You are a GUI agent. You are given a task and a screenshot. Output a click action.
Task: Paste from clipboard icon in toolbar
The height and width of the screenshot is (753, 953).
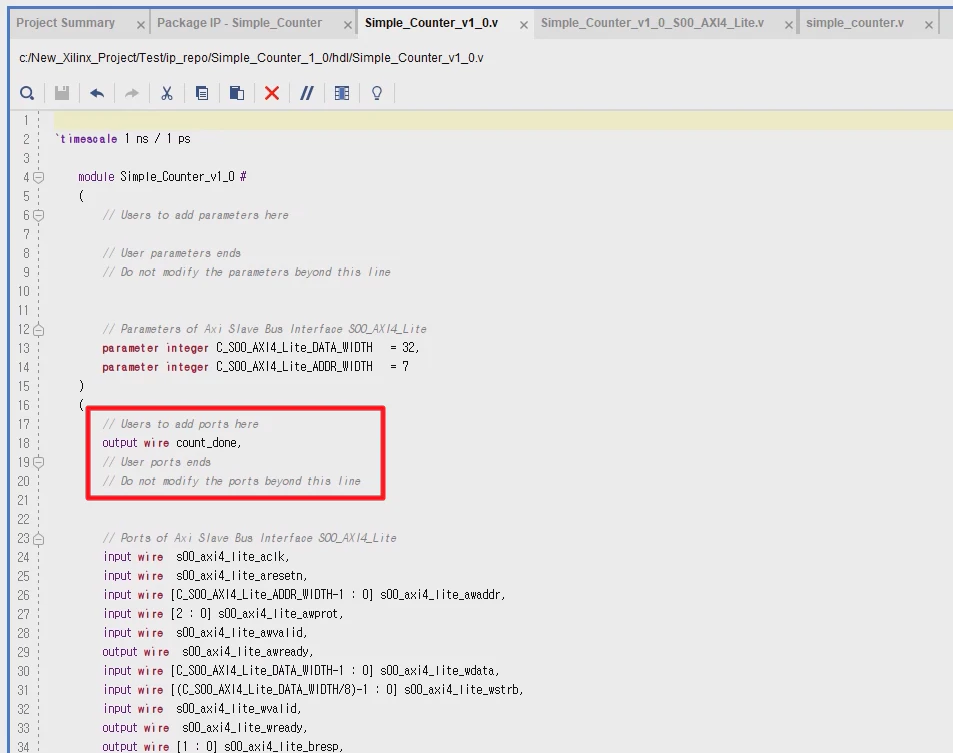236,93
